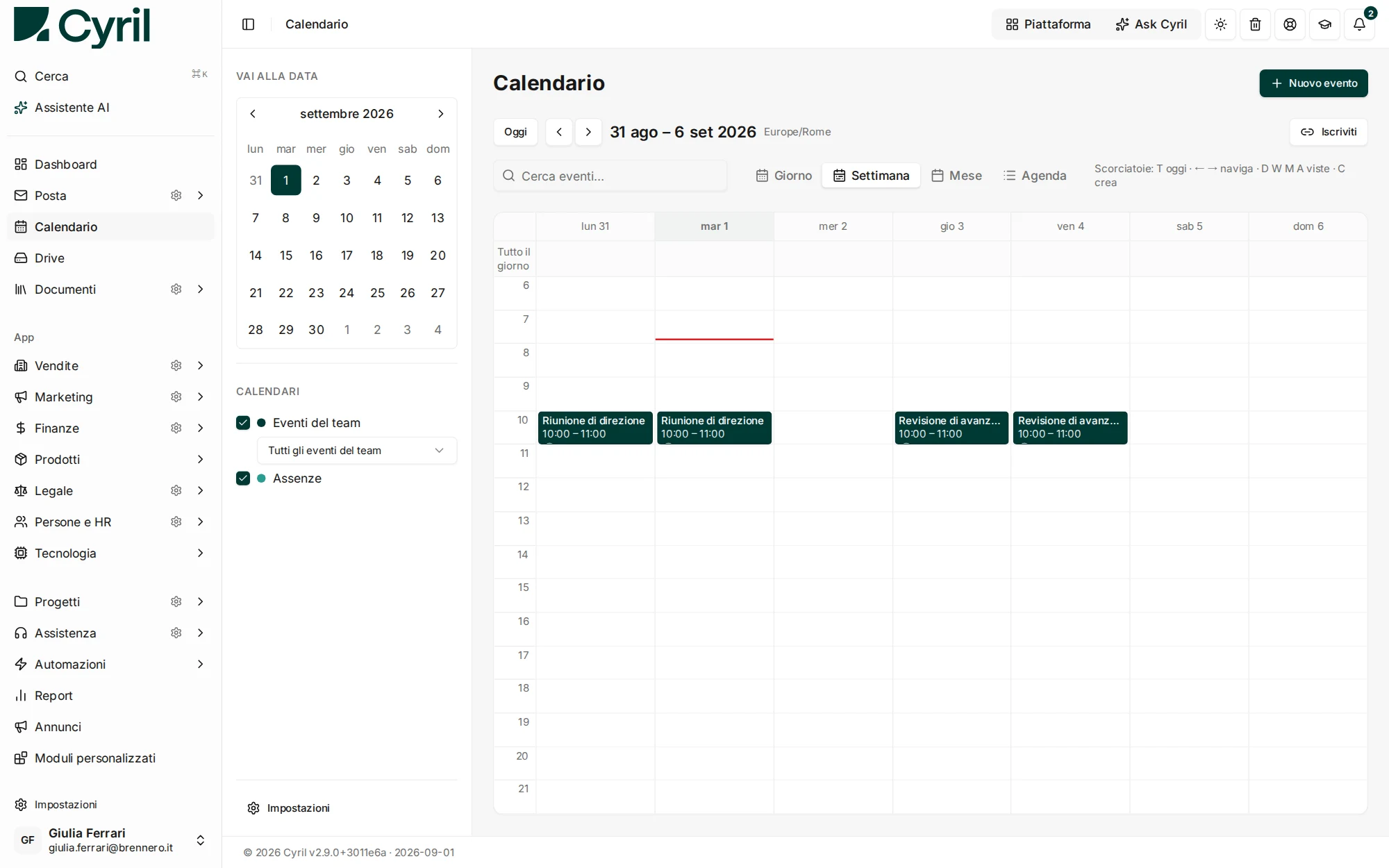Switch to Agenda view
The image size is (1389, 868).
pyautogui.click(x=1035, y=176)
